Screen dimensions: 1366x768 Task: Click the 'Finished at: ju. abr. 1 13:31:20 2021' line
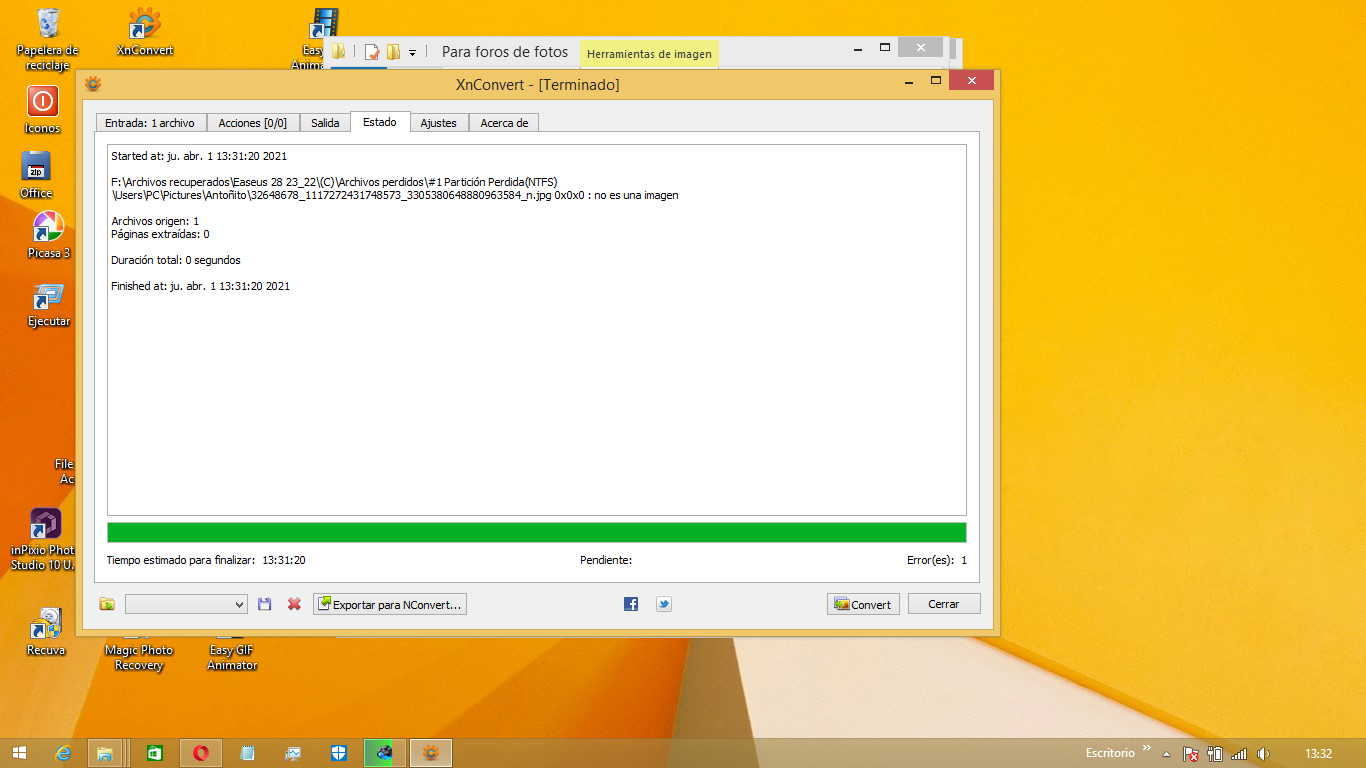(x=201, y=286)
